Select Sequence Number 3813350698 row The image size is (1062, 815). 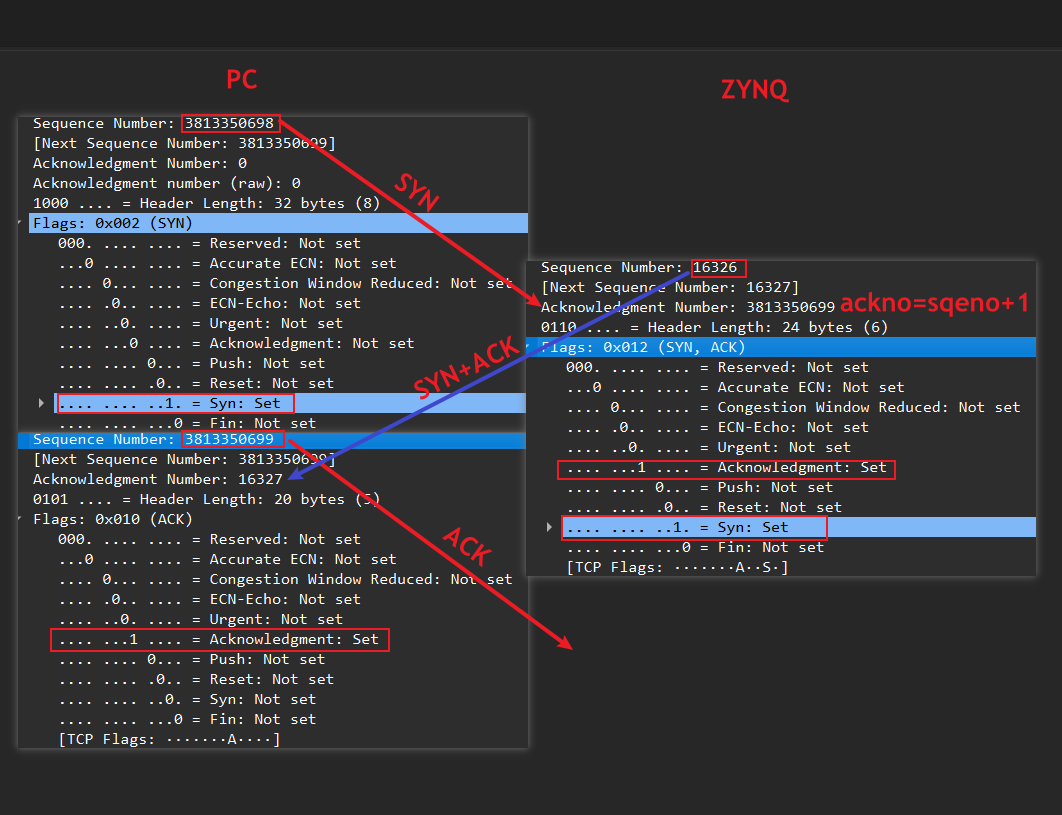[x=153, y=123]
